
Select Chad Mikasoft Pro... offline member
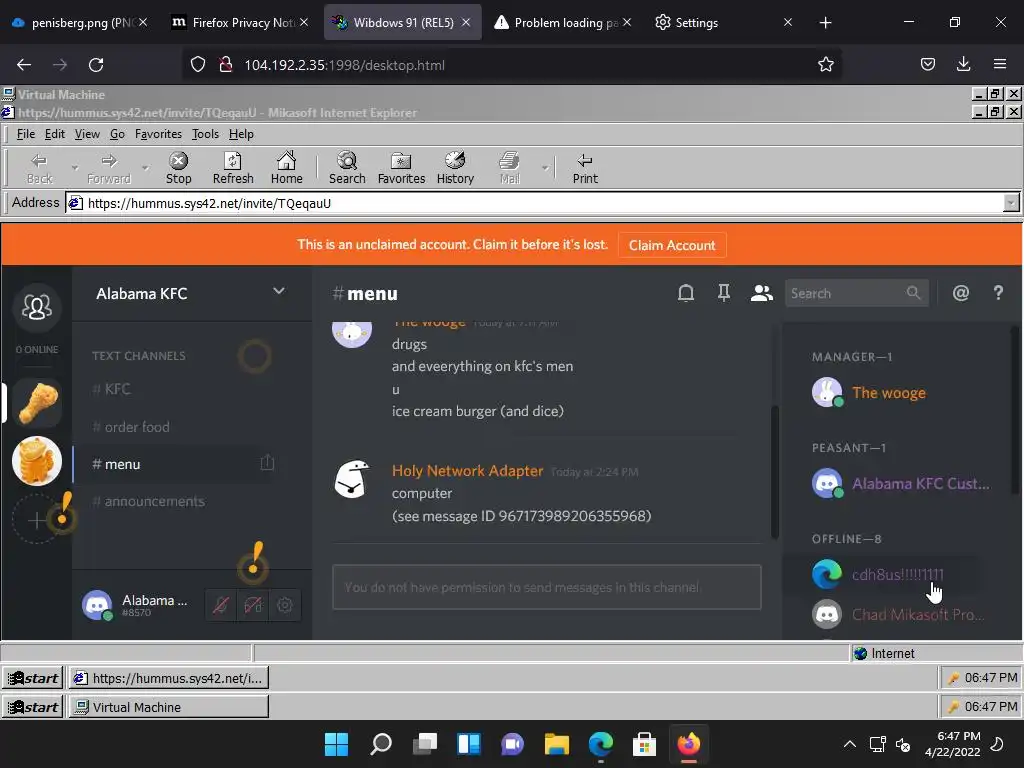901,615
